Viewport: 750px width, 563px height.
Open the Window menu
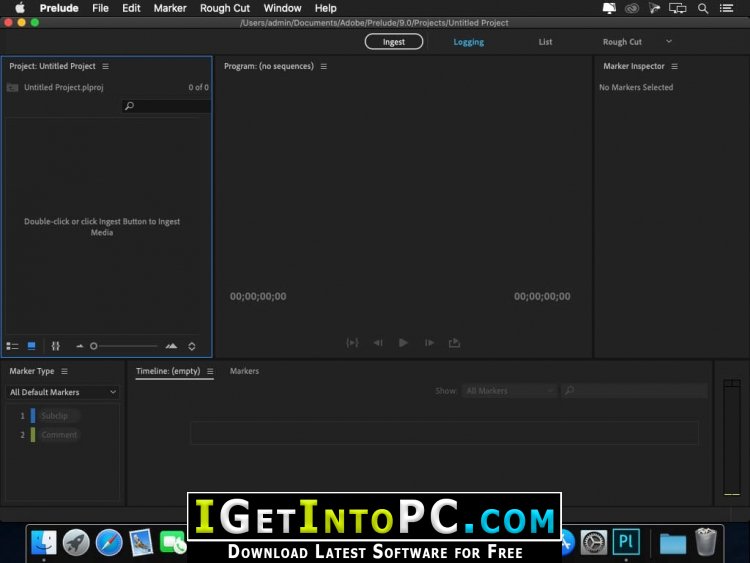pyautogui.click(x=282, y=8)
